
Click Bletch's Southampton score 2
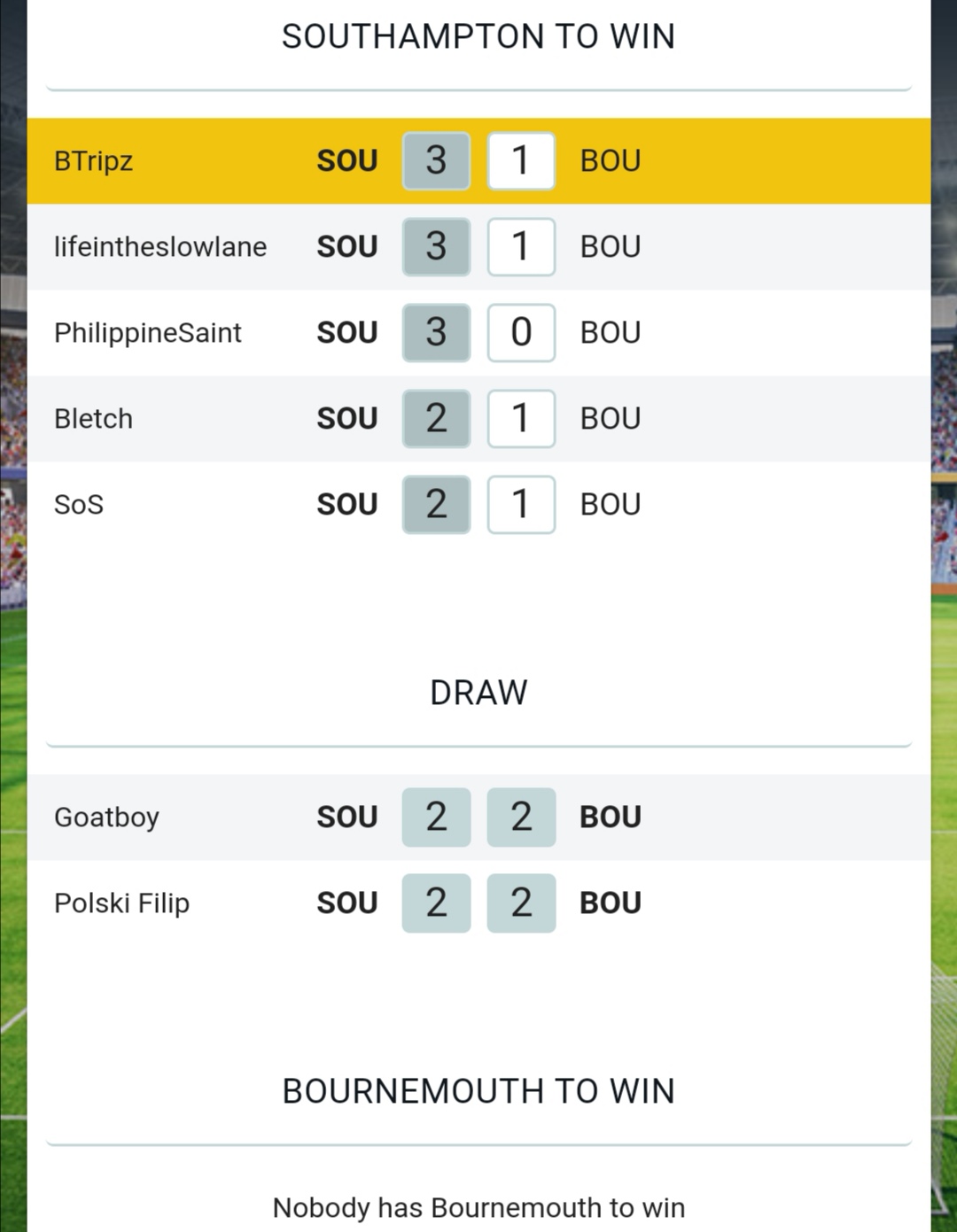[x=436, y=418]
